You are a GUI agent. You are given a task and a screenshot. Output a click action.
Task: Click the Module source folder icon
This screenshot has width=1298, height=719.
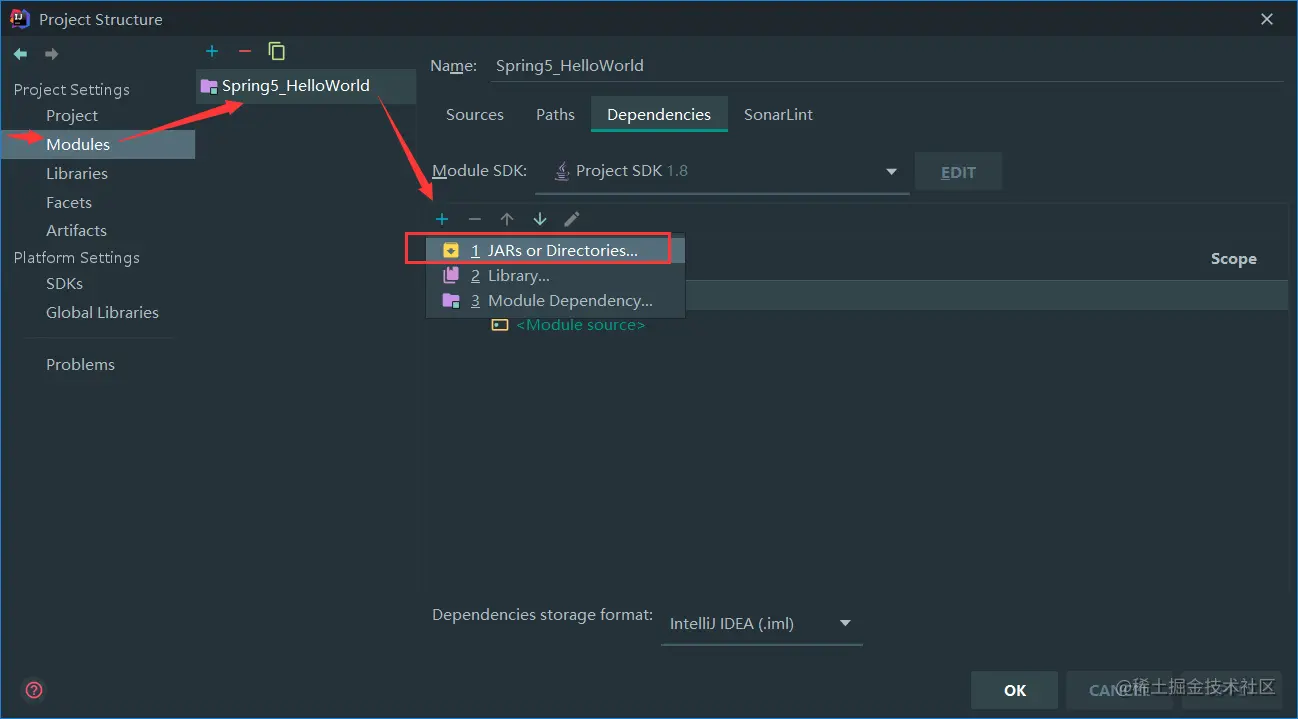pyautogui.click(x=500, y=325)
